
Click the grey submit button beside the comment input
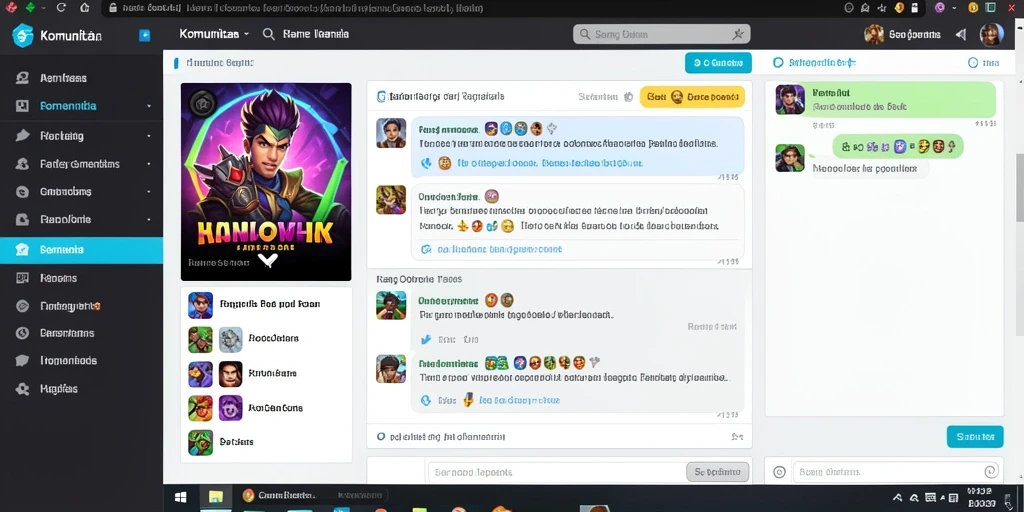coord(717,472)
